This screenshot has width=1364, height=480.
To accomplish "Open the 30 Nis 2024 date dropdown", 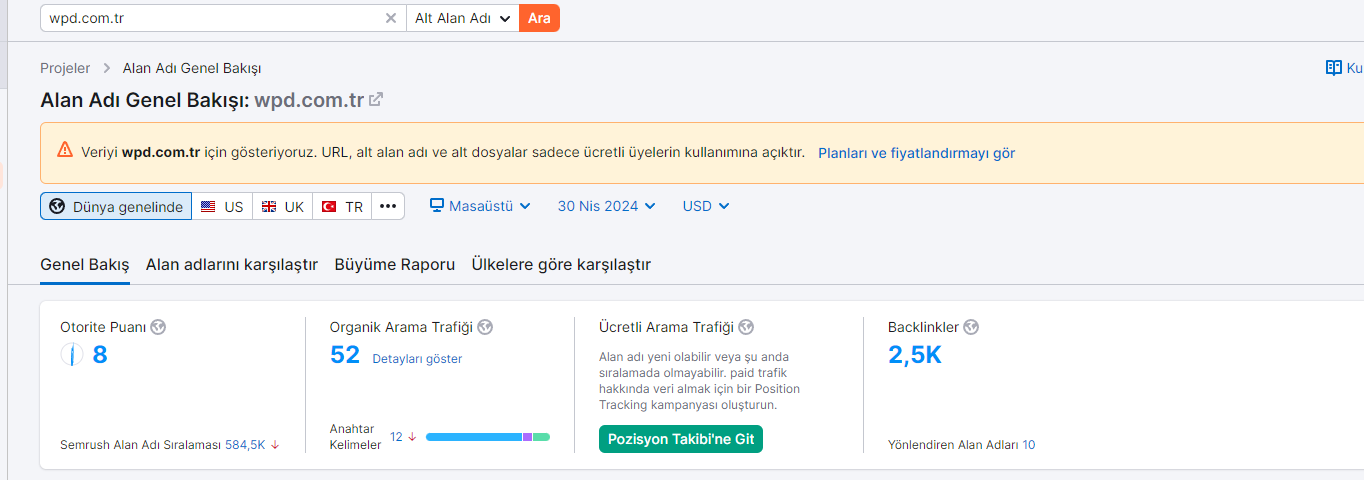I will point(607,206).
